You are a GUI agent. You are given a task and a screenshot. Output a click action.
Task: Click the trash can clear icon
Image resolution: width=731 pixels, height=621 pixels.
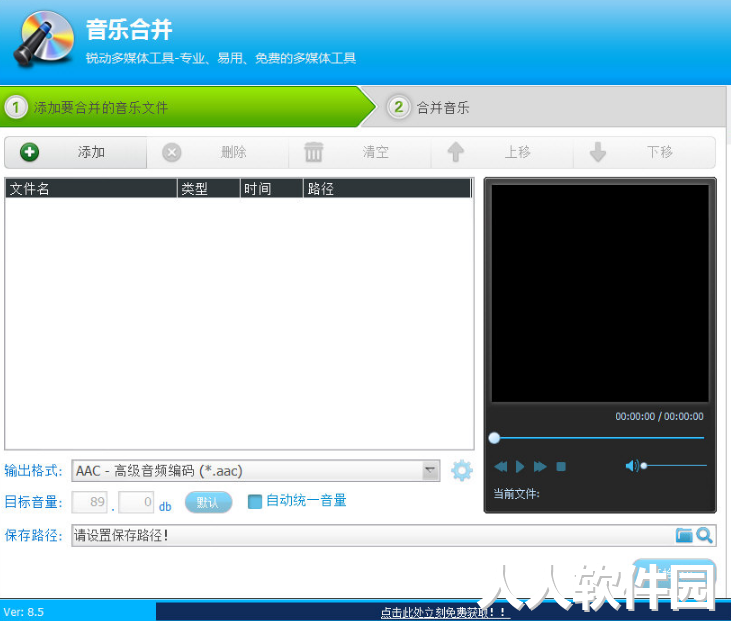tap(313, 152)
